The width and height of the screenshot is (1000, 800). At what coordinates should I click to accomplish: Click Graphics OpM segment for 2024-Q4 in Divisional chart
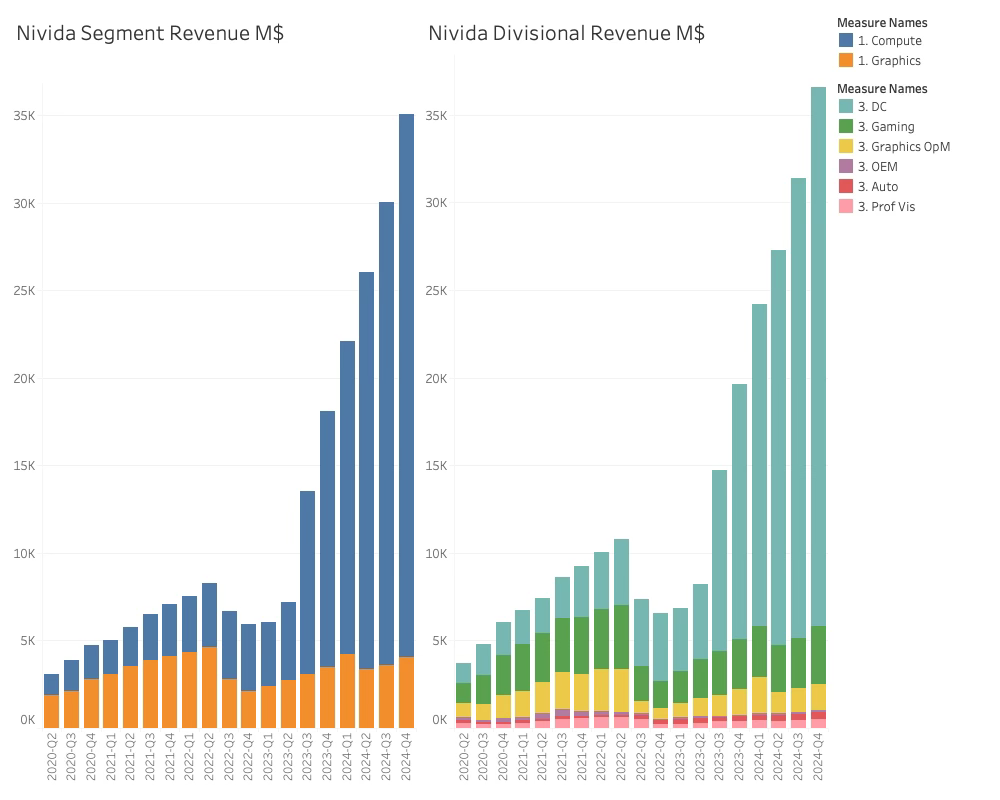click(818, 697)
